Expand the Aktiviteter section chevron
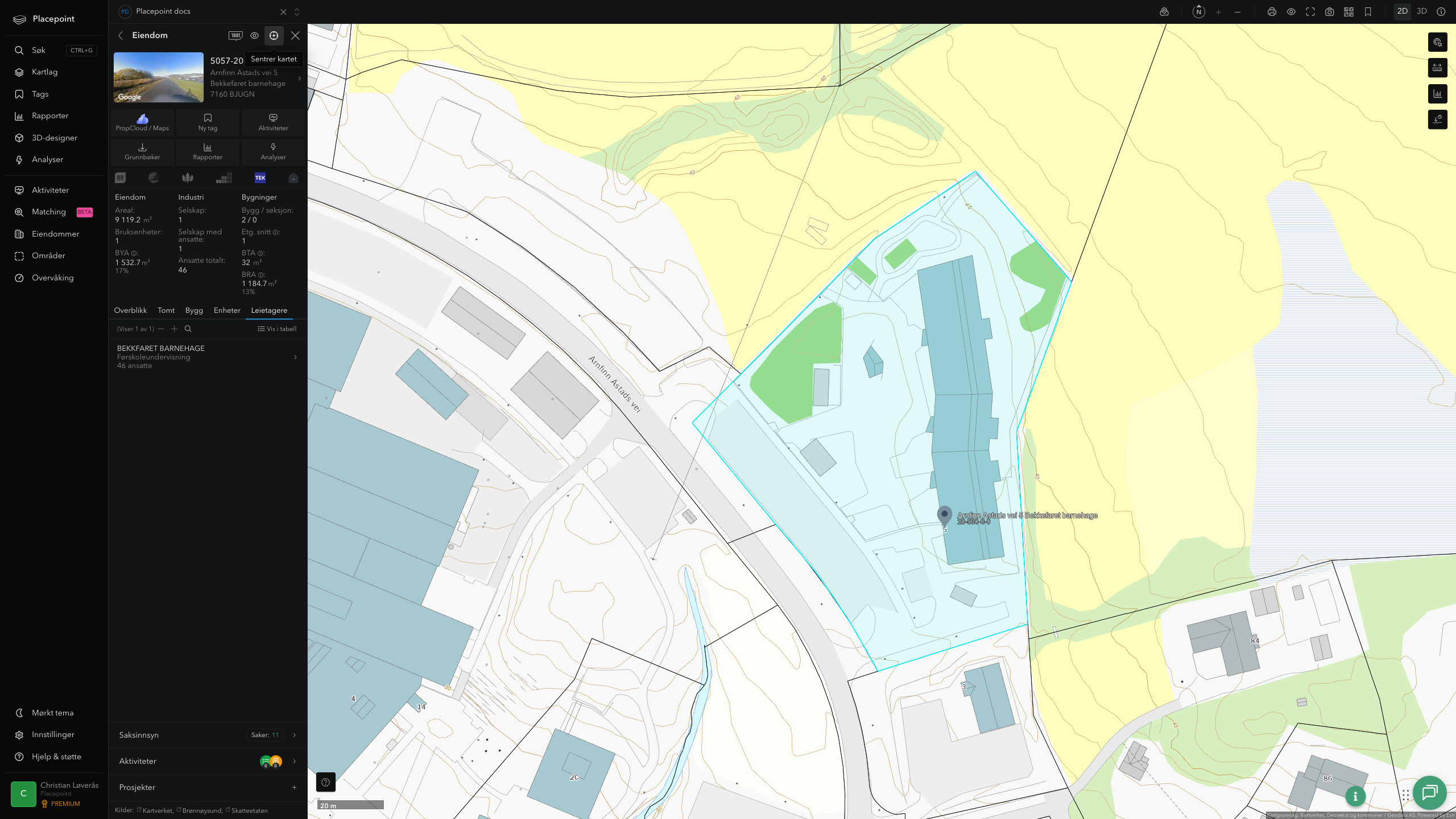1456x819 pixels. (294, 761)
